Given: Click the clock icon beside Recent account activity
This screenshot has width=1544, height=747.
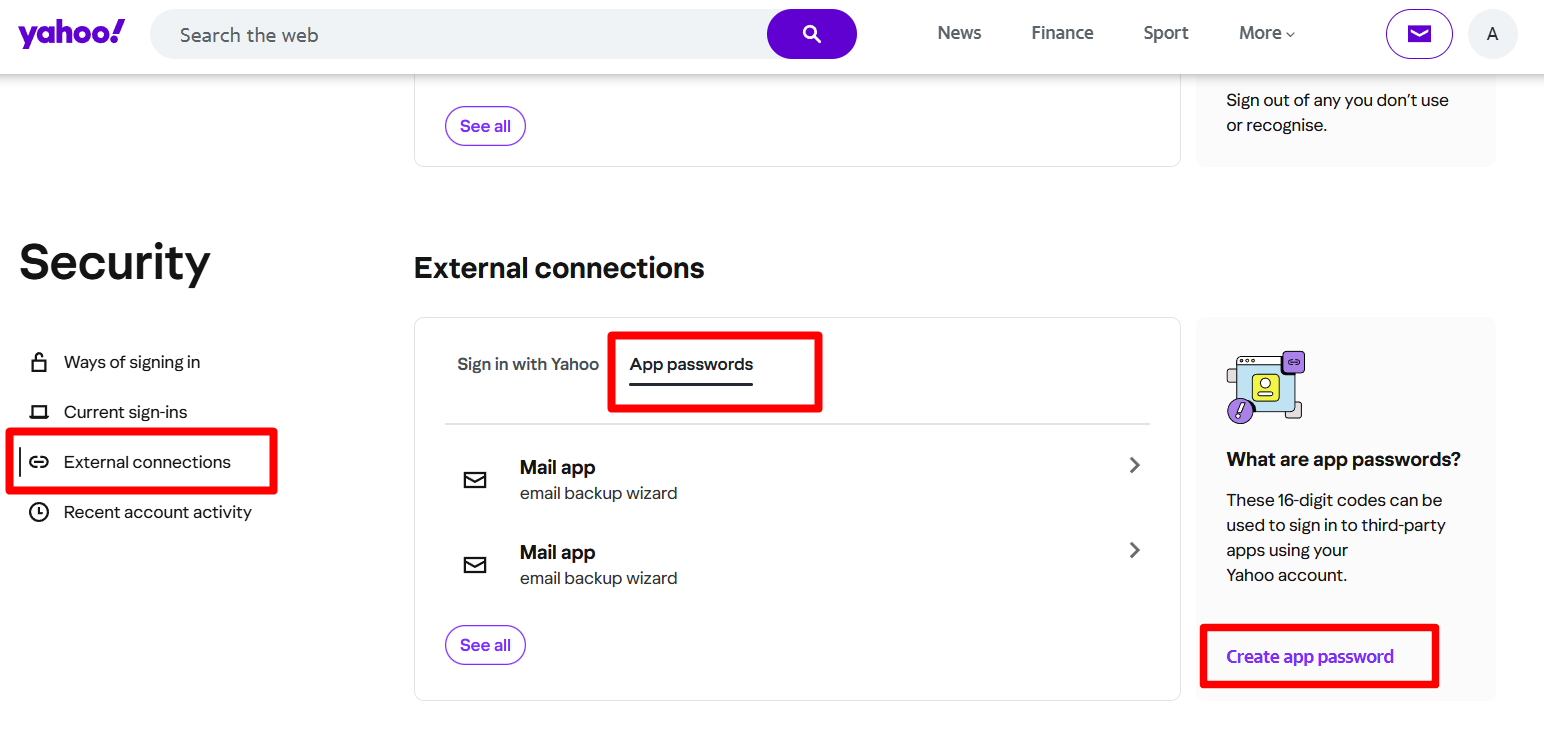Looking at the screenshot, I should (39, 512).
